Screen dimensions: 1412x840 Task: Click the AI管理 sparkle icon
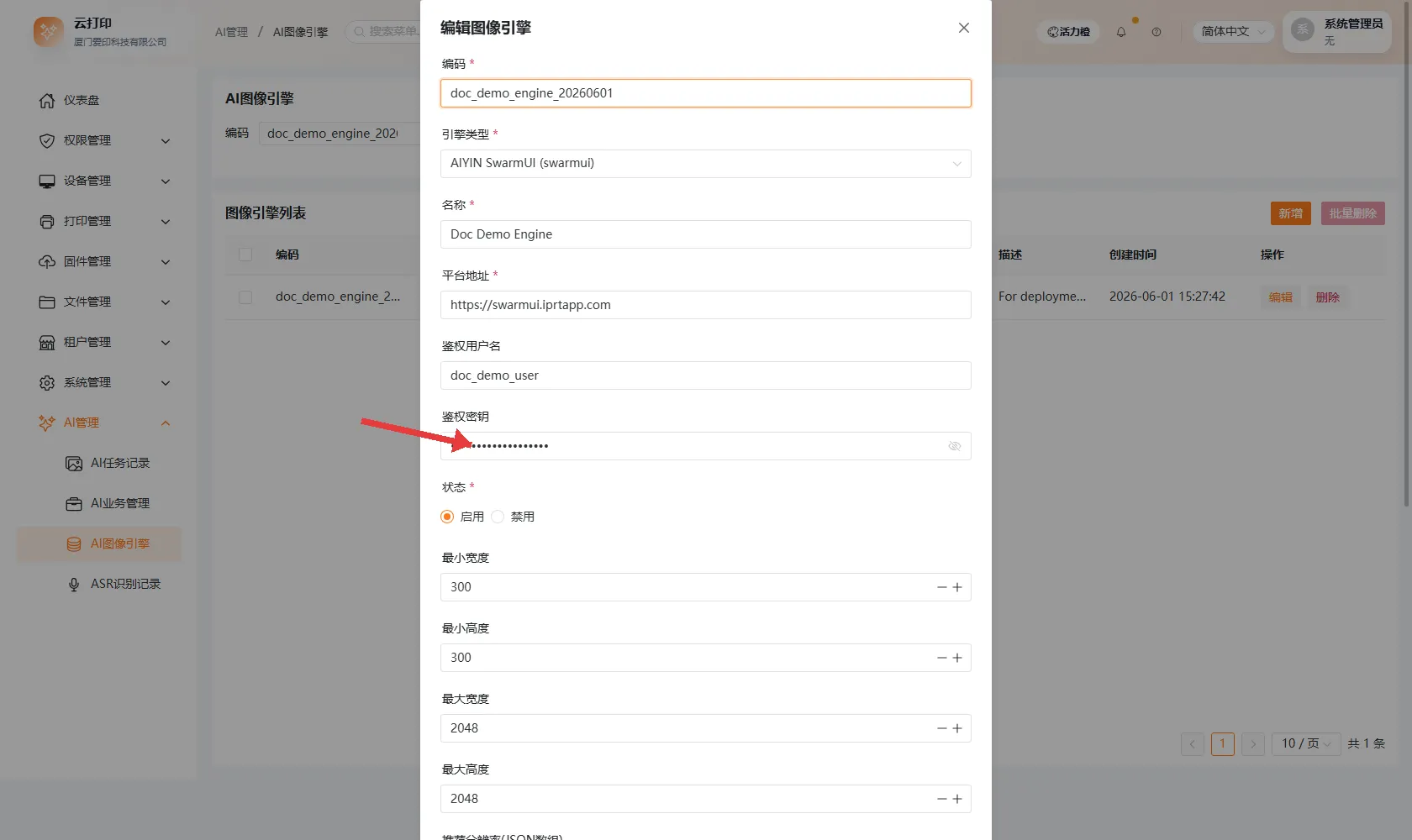click(x=47, y=423)
